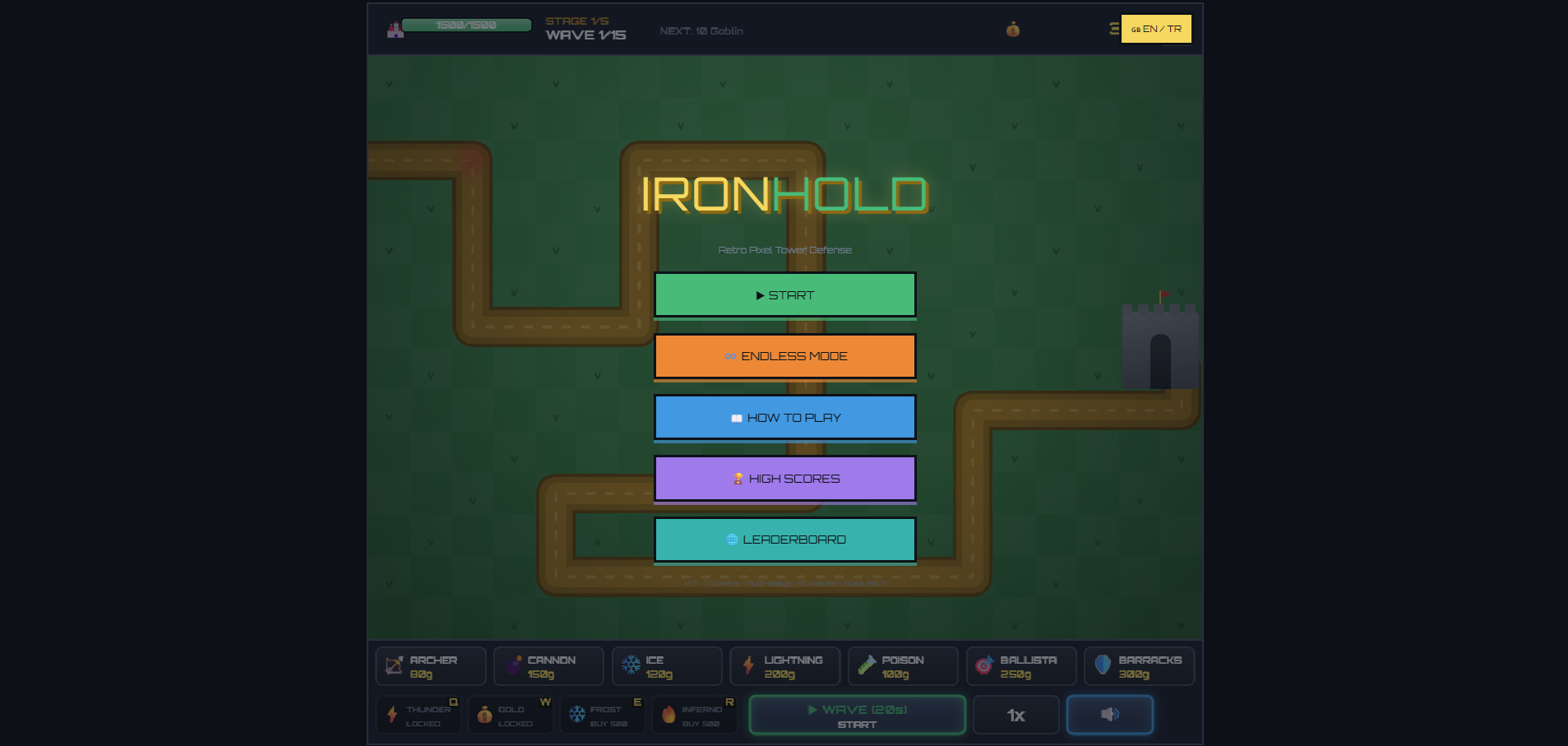Select ENDLESS MODE from the menu
Image resolution: width=1568 pixels, height=746 pixels.
click(x=784, y=356)
